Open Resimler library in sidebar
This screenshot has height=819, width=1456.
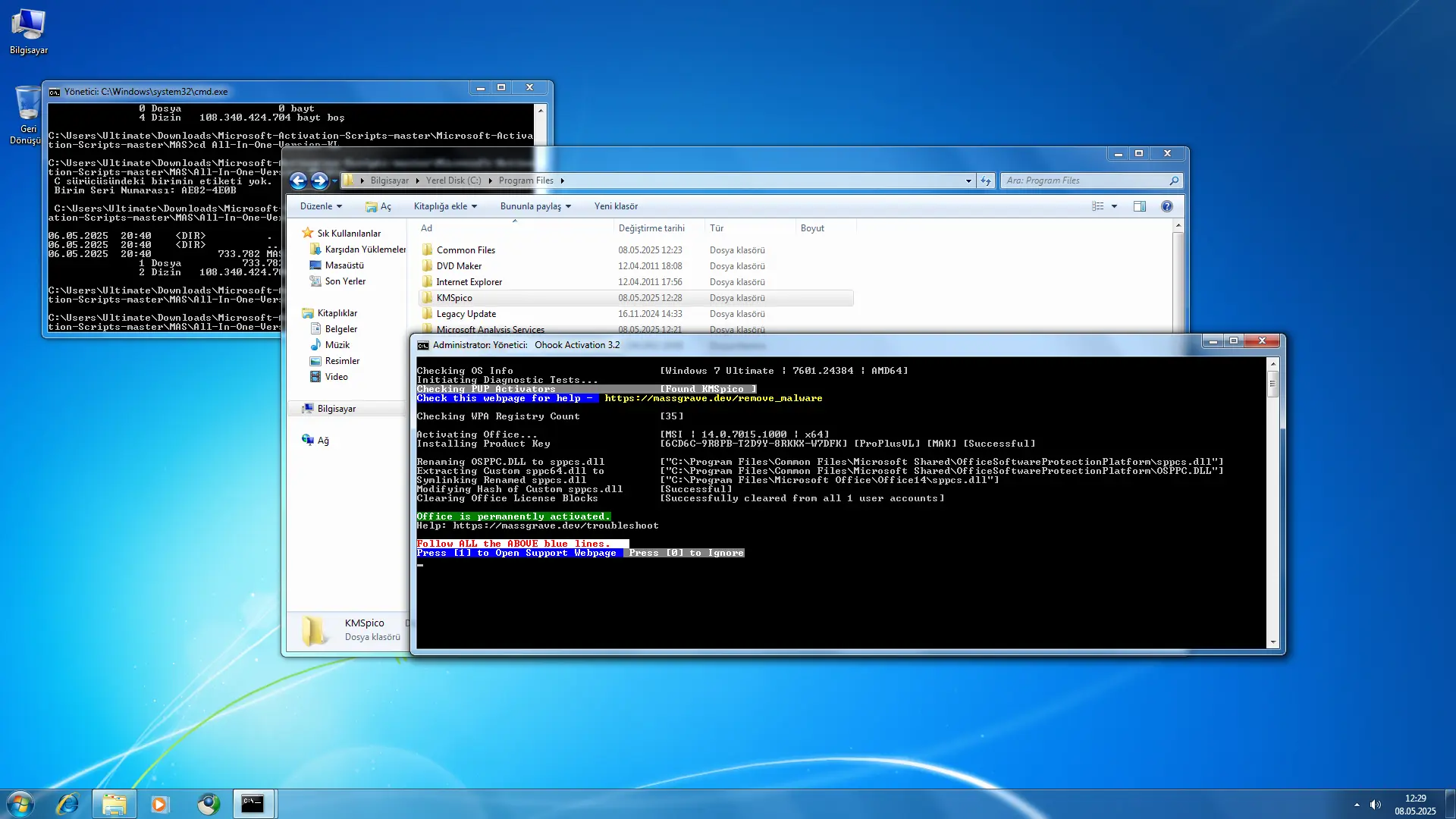(x=334, y=361)
